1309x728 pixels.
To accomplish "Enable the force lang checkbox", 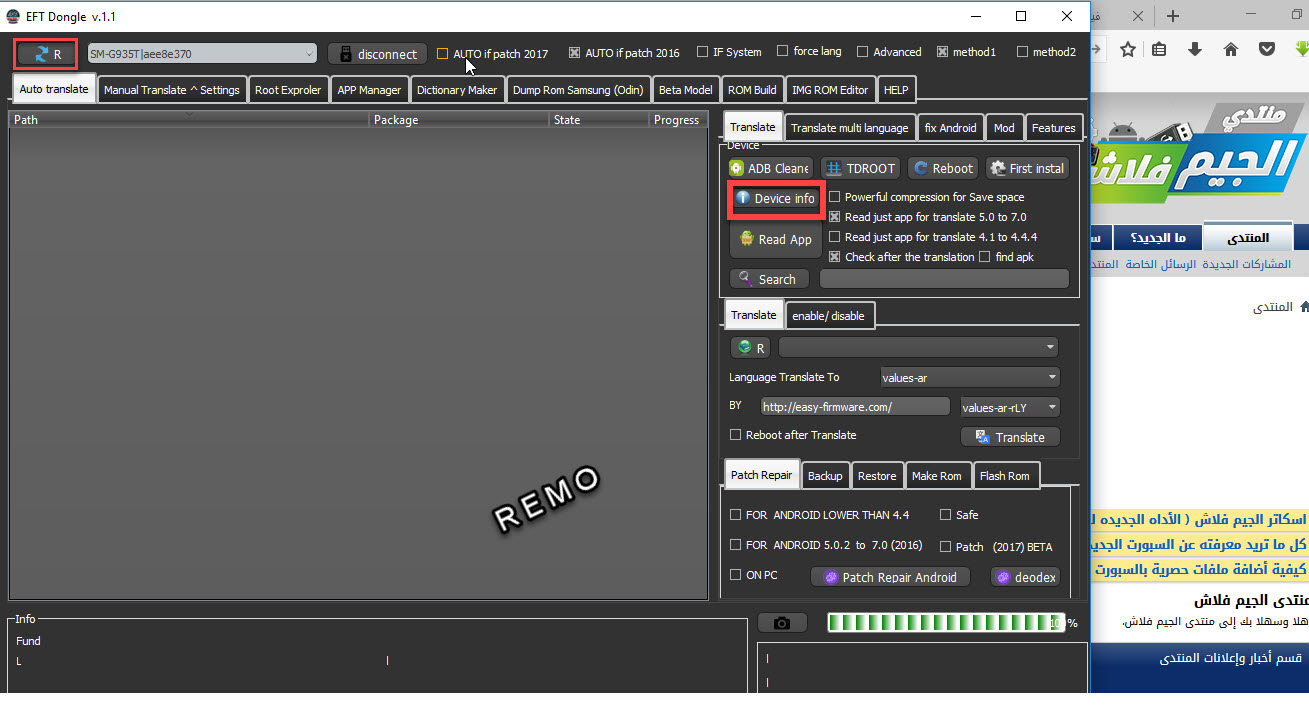I will (782, 52).
